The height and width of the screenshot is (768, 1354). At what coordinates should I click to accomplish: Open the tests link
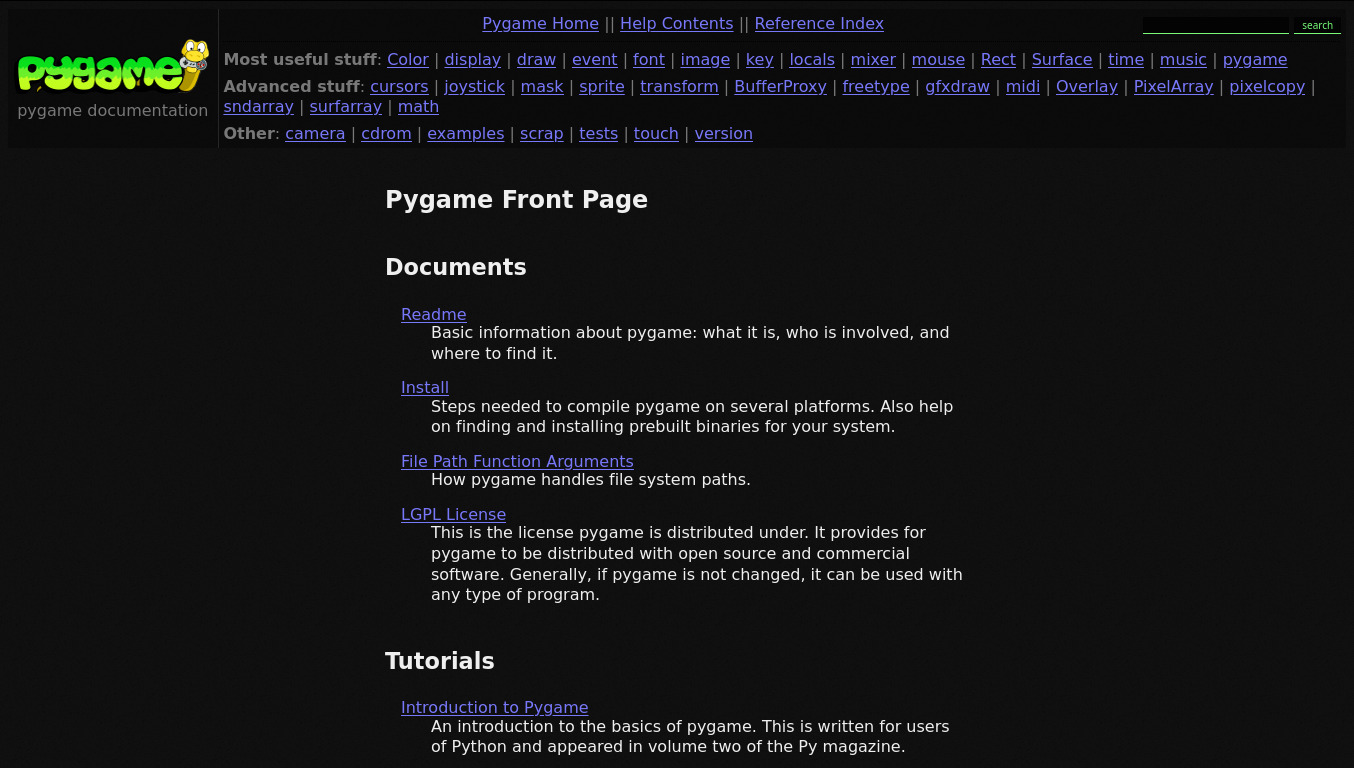598,134
